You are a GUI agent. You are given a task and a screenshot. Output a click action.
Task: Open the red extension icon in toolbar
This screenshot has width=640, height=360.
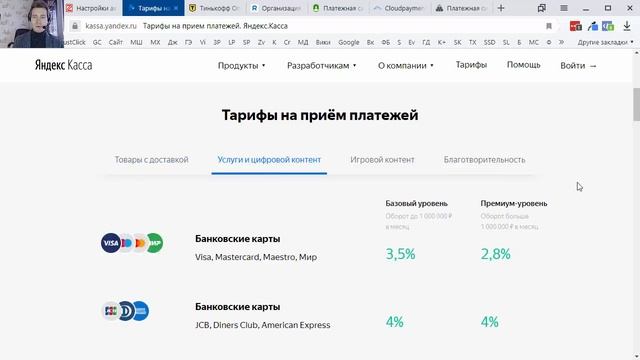pos(576,26)
